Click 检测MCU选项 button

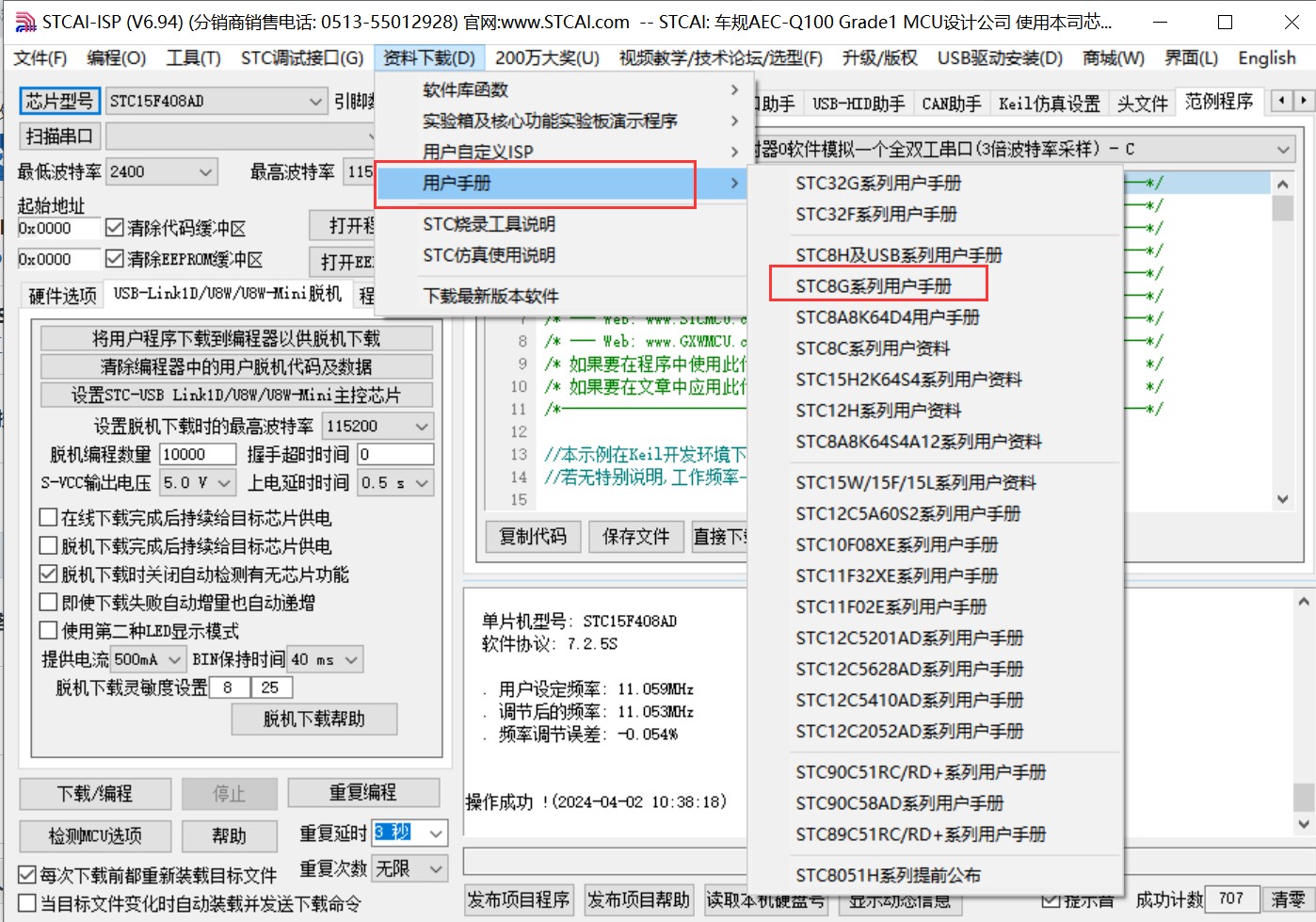[x=95, y=835]
